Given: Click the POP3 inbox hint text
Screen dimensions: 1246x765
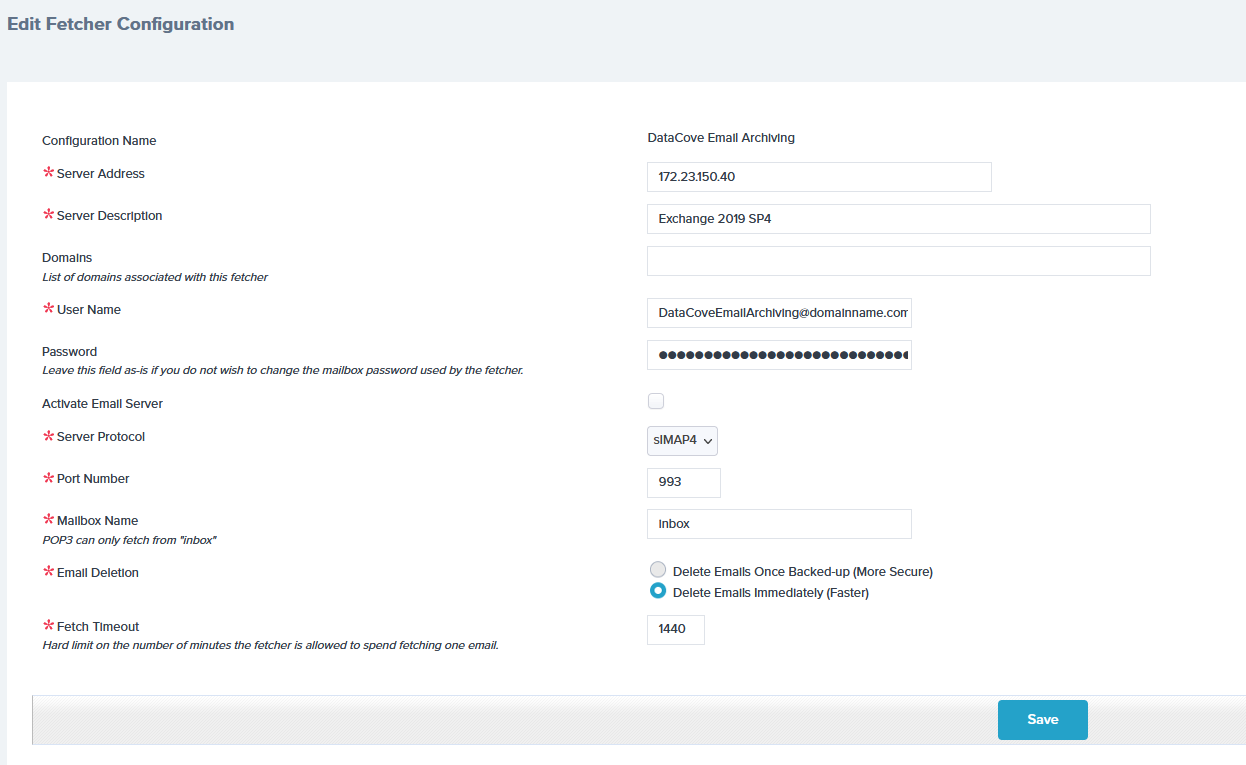Looking at the screenshot, I should [x=130, y=540].
